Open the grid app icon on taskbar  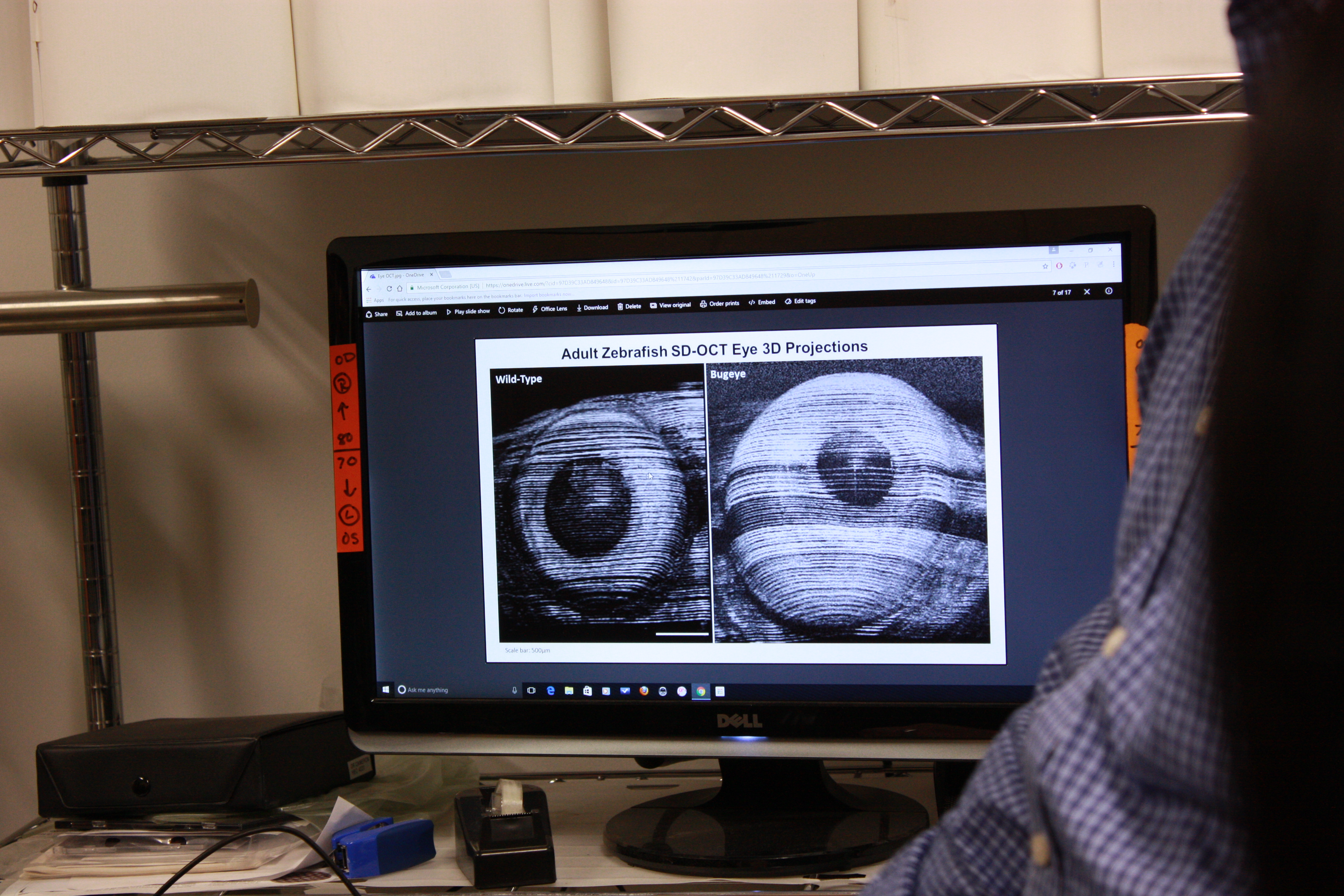coord(720,692)
